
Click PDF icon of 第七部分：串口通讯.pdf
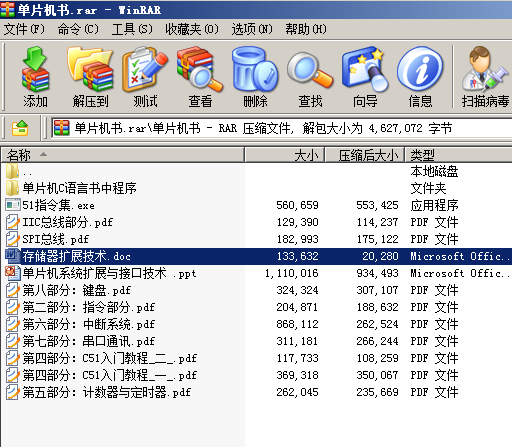tap(13, 341)
